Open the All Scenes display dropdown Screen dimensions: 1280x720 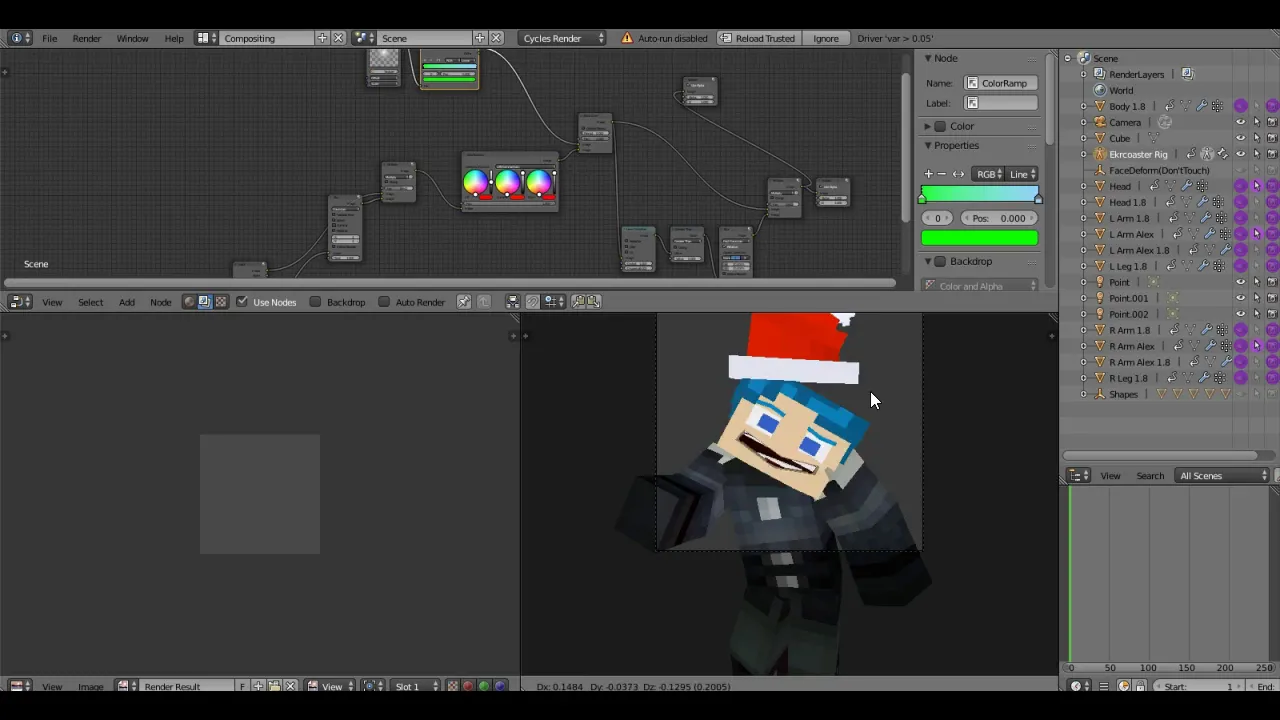[1223, 476]
